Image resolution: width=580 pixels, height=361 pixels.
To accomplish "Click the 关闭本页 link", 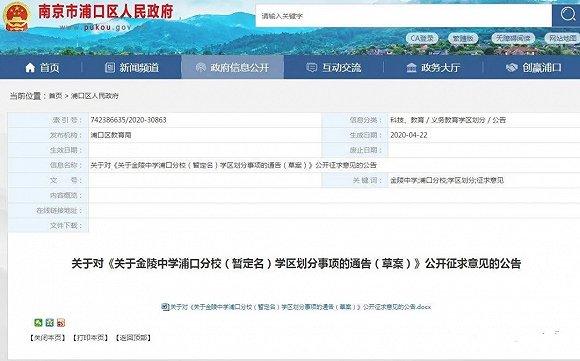I will 48,338.
